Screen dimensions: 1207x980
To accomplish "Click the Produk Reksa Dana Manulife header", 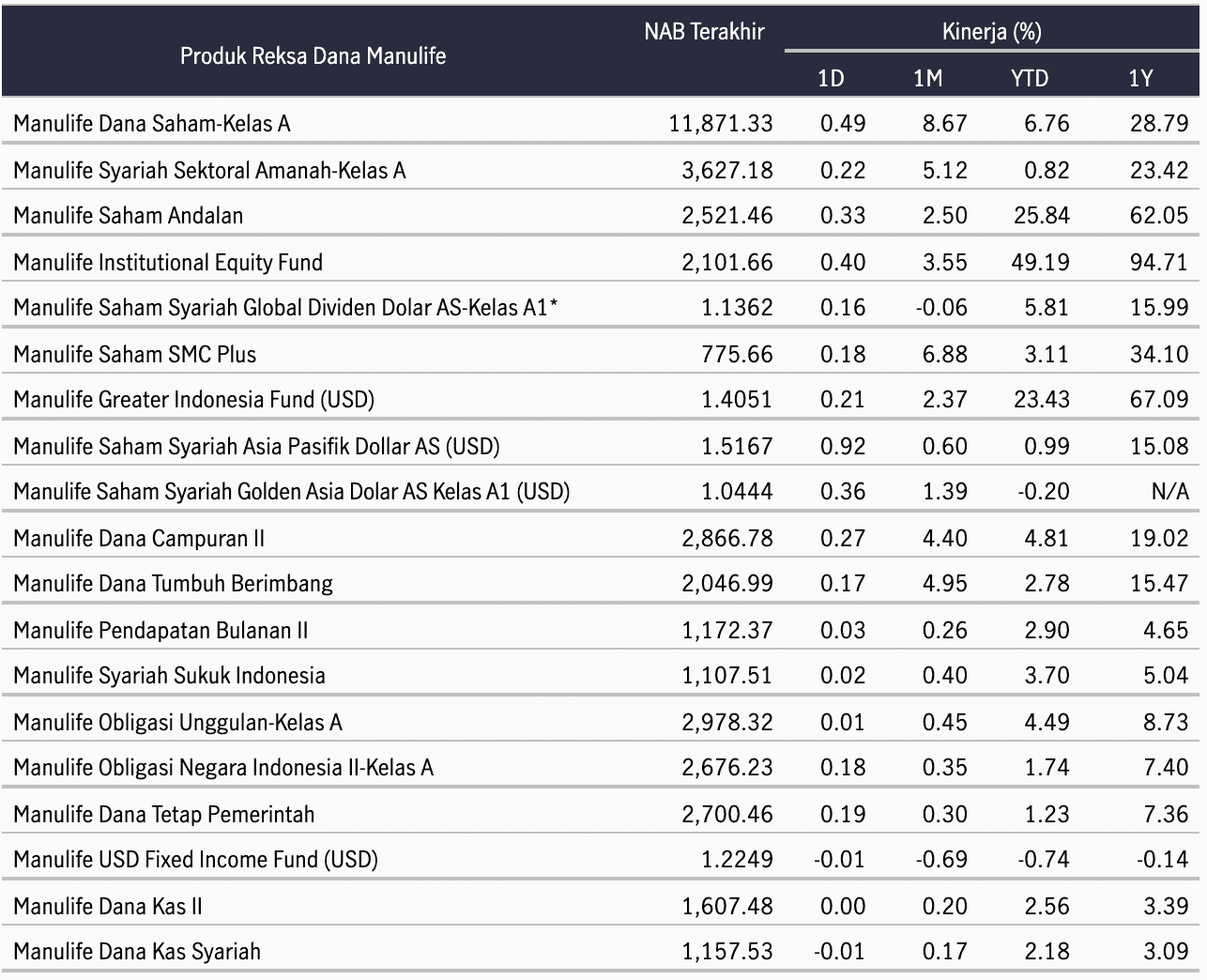I will pyautogui.click(x=313, y=55).
